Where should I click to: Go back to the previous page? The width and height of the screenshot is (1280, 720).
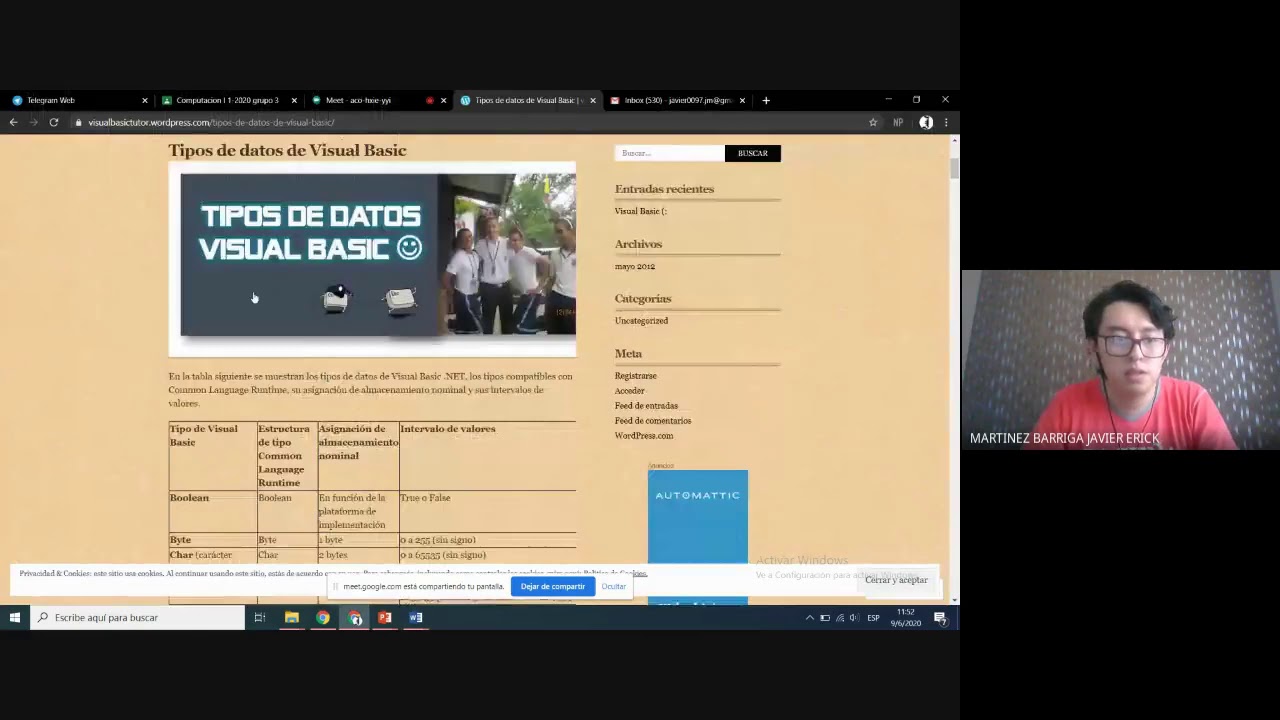click(13, 122)
